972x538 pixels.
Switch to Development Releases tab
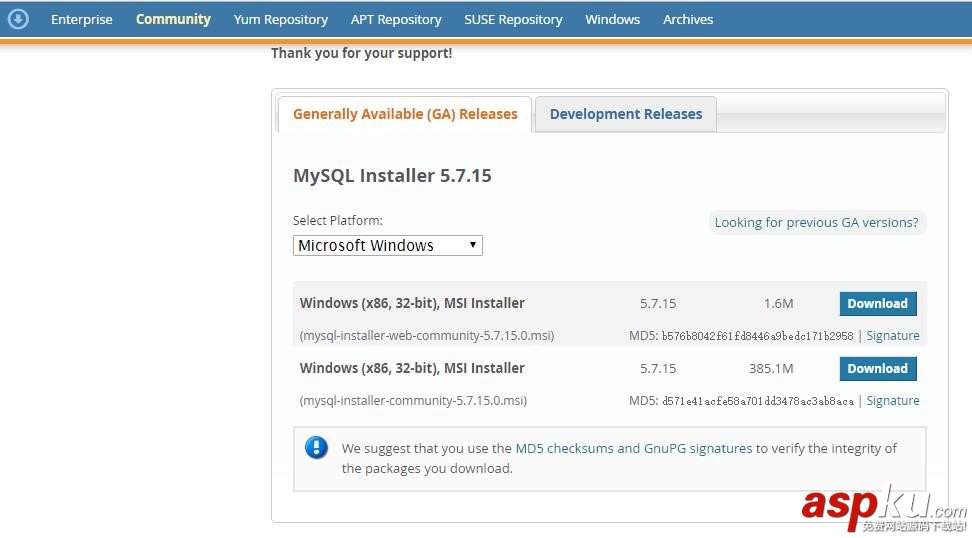click(x=626, y=114)
